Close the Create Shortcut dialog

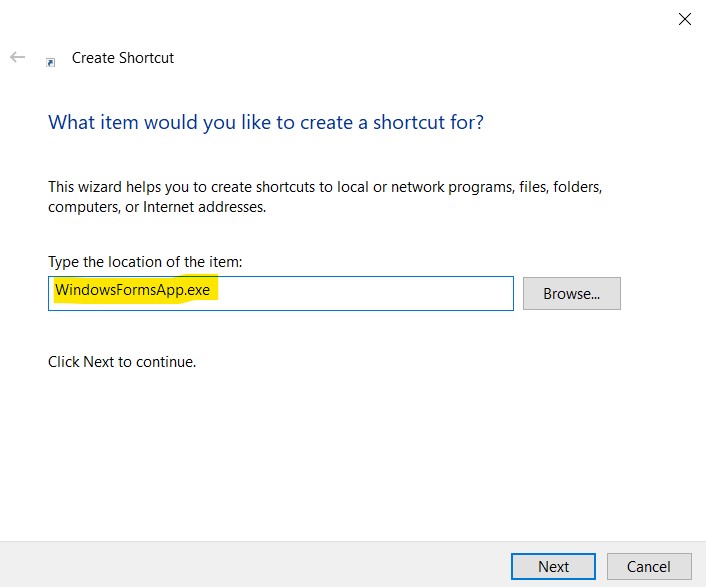pos(685,19)
